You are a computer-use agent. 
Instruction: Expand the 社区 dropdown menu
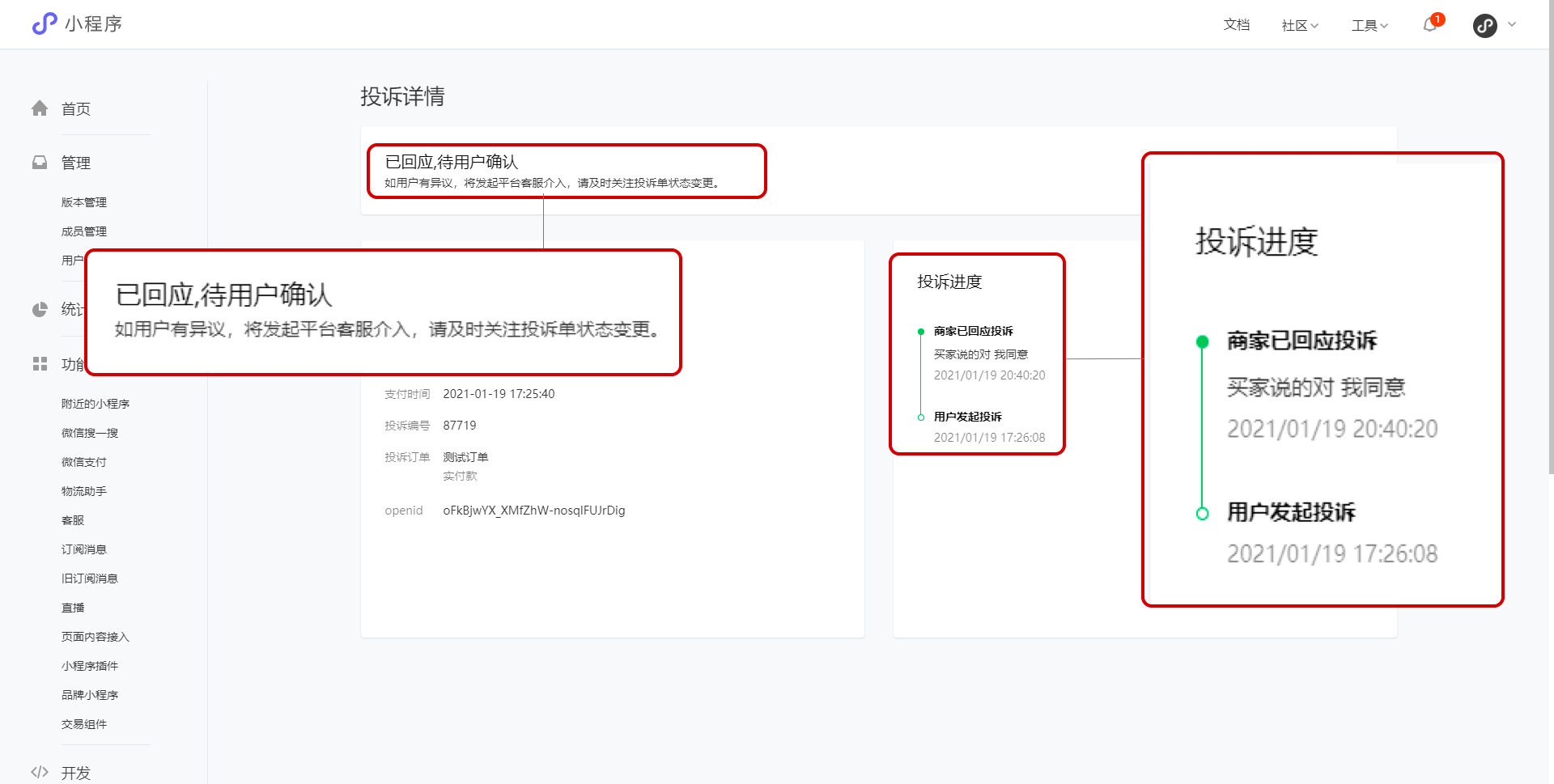pos(1300,25)
